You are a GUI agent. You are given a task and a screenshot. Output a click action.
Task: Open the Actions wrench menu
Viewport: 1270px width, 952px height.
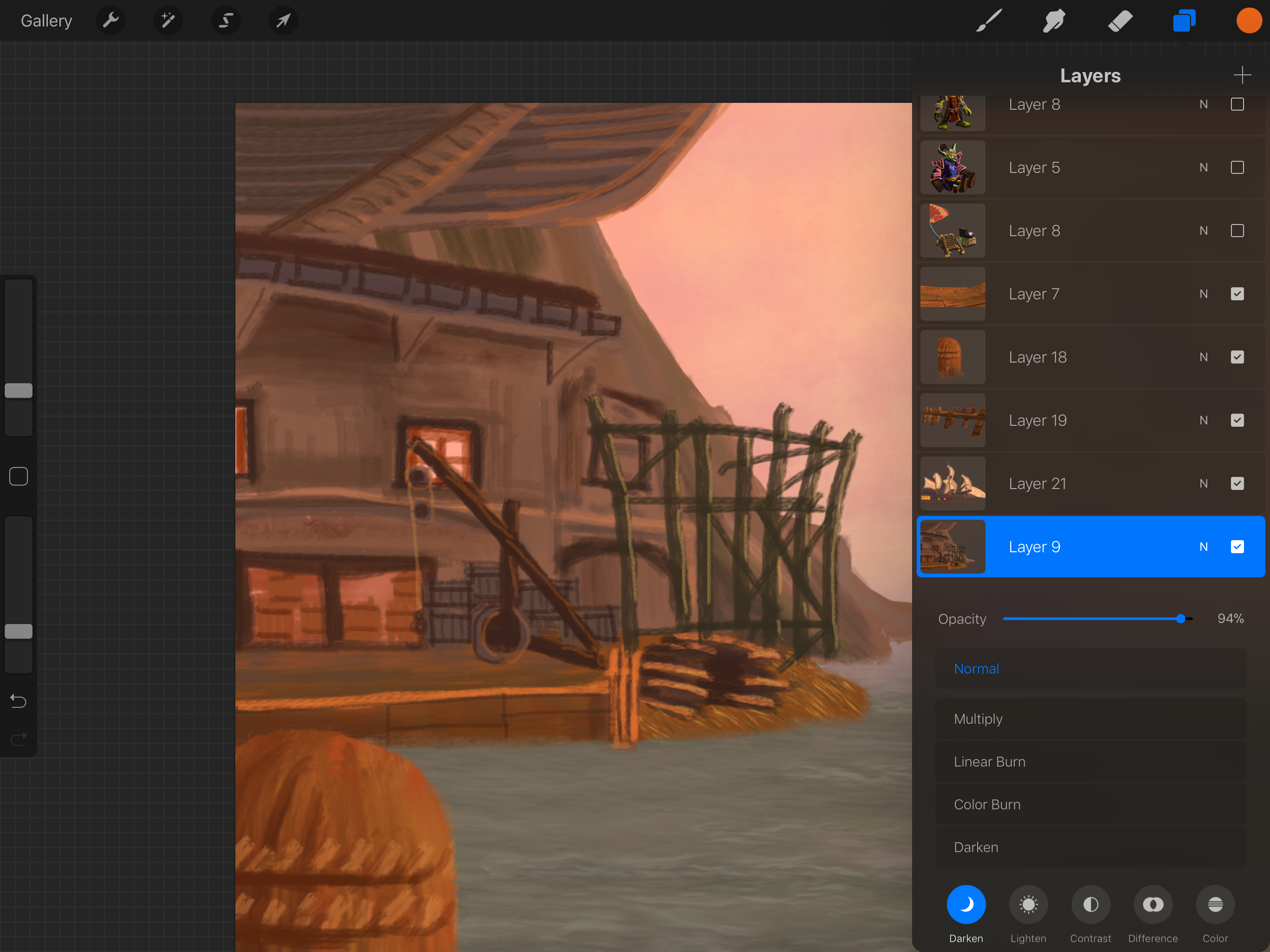click(110, 20)
